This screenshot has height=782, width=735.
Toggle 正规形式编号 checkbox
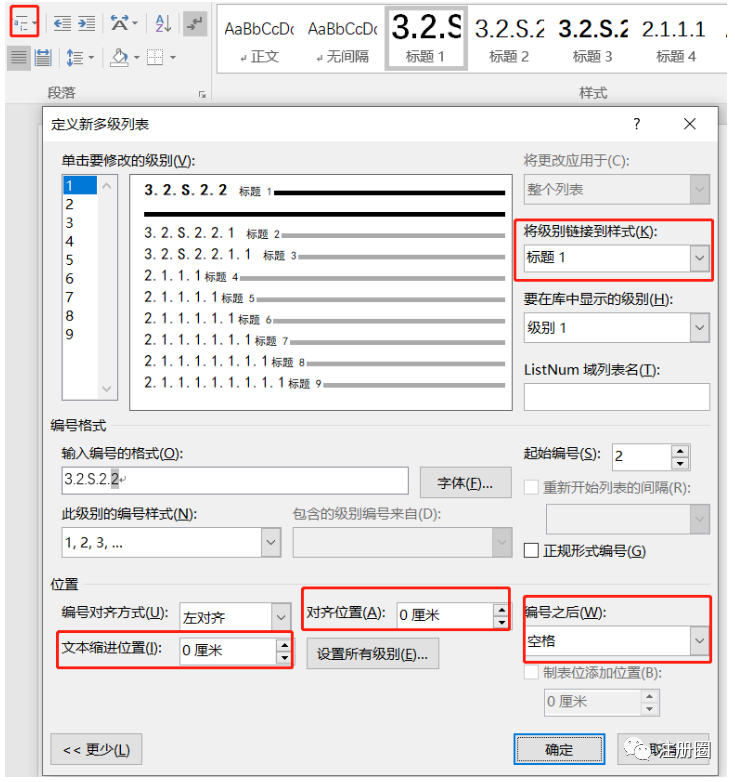pyautogui.click(x=532, y=551)
